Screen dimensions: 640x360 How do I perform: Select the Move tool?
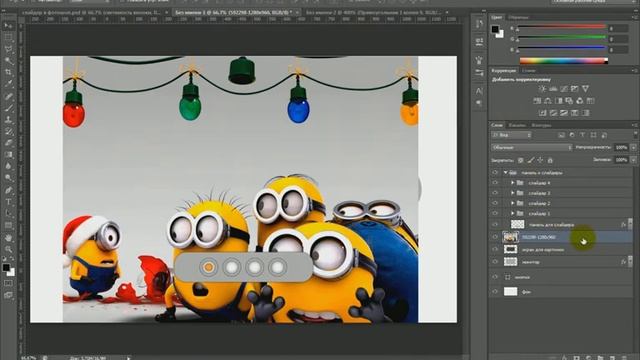click(x=8, y=25)
